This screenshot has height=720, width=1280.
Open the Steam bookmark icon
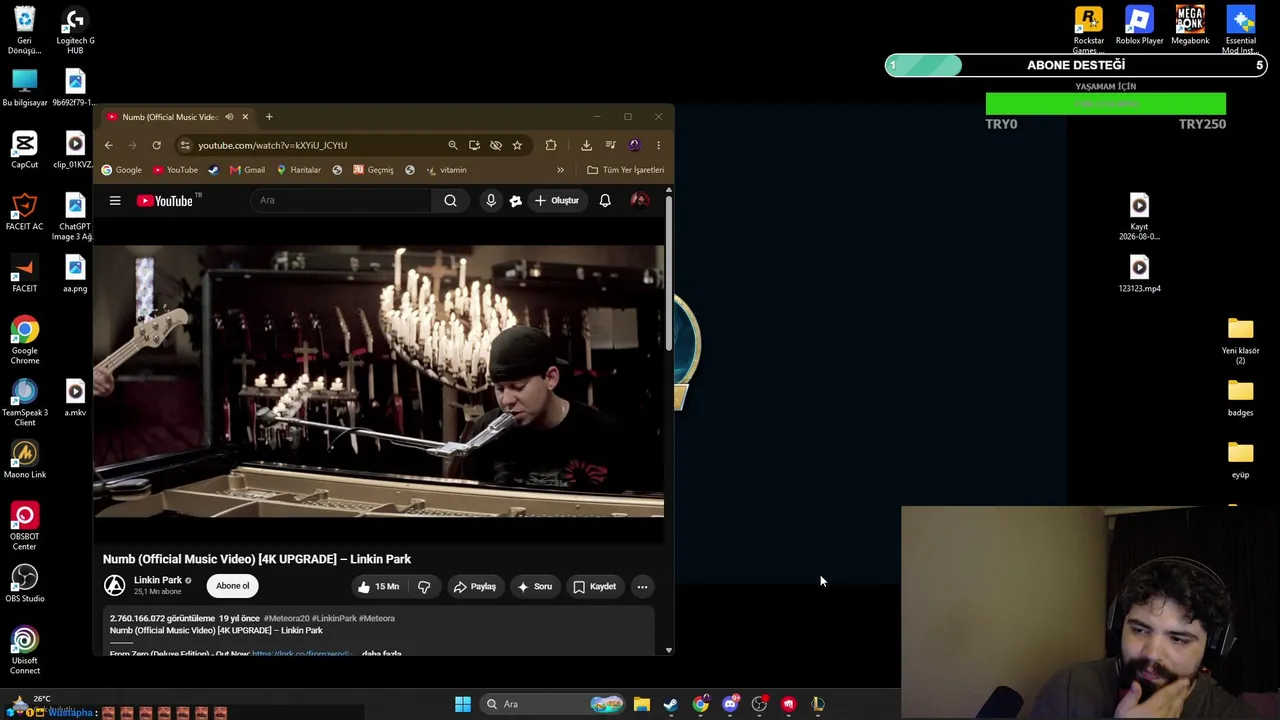point(213,170)
